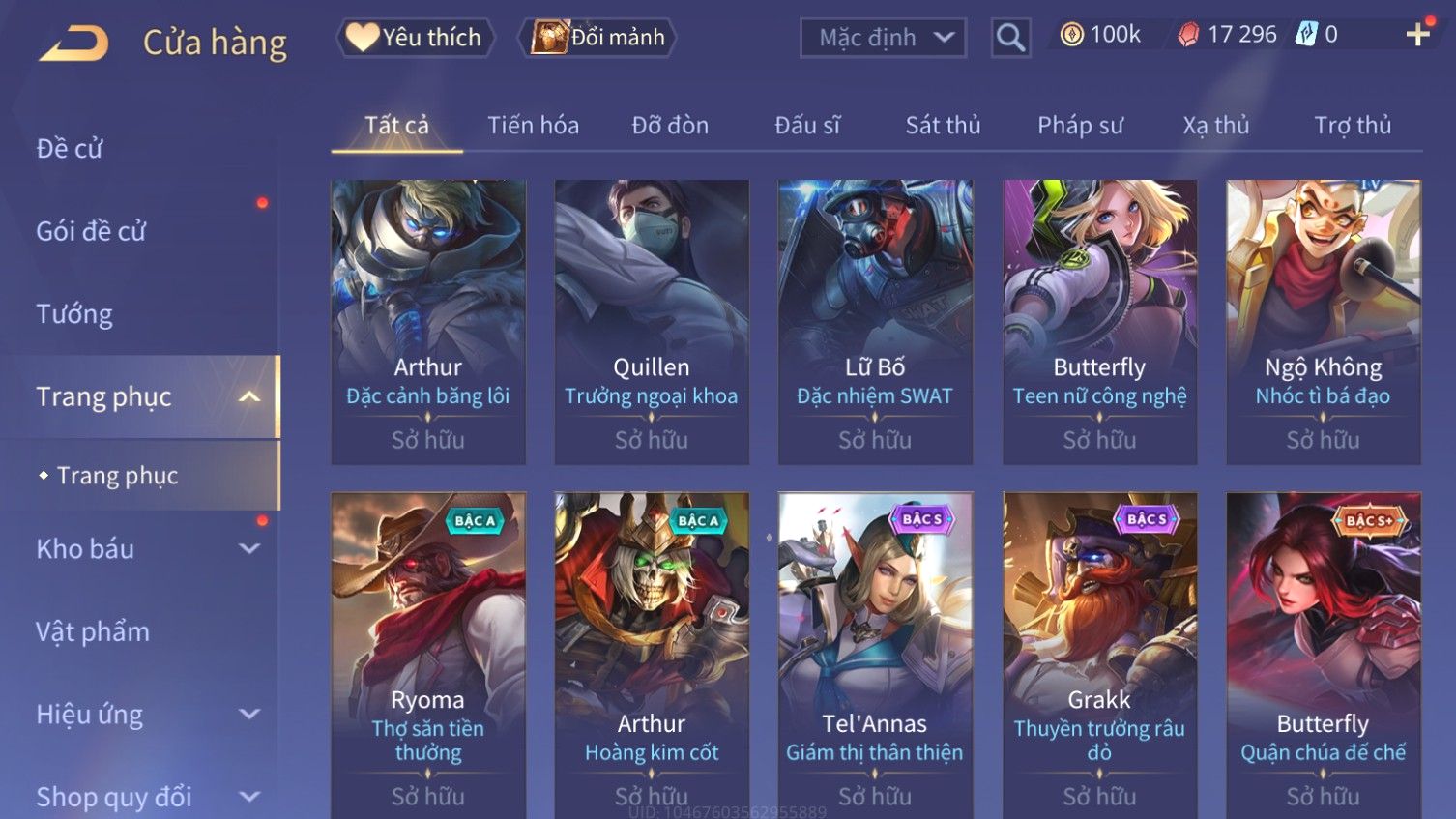1456x819 pixels.
Task: Open the search magnifier icon
Action: 1010,38
